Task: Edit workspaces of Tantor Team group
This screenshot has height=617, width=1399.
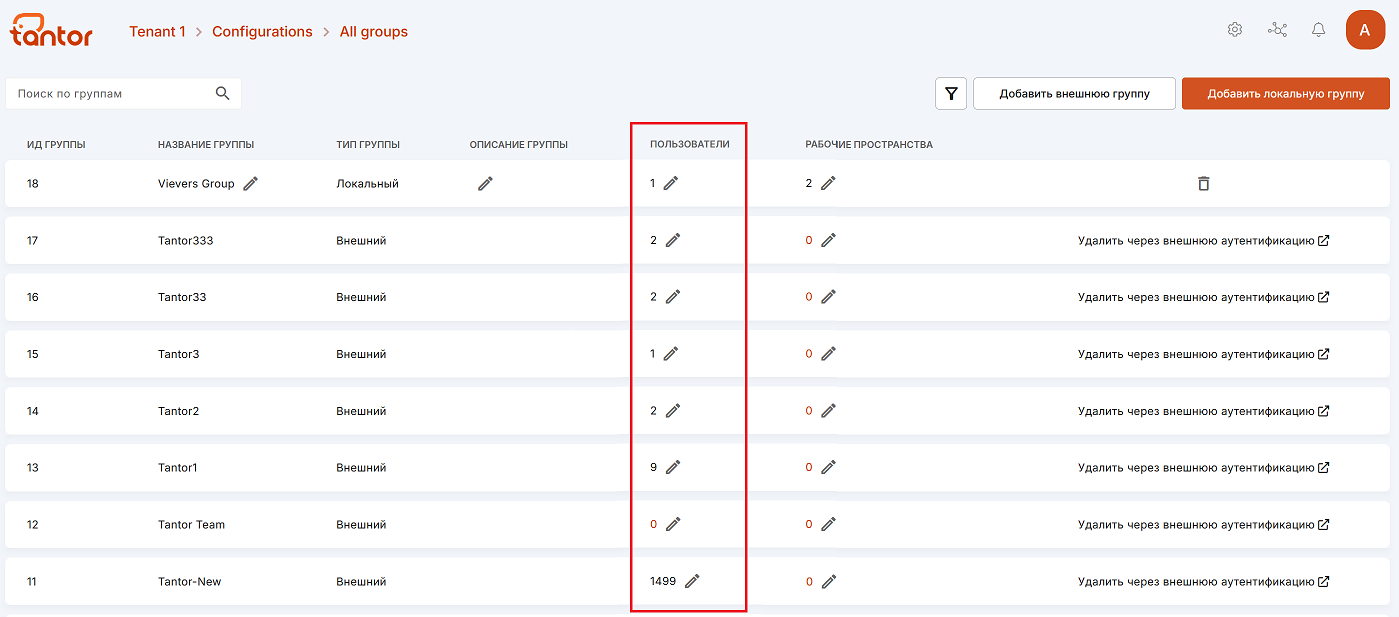Action: pyautogui.click(x=828, y=524)
